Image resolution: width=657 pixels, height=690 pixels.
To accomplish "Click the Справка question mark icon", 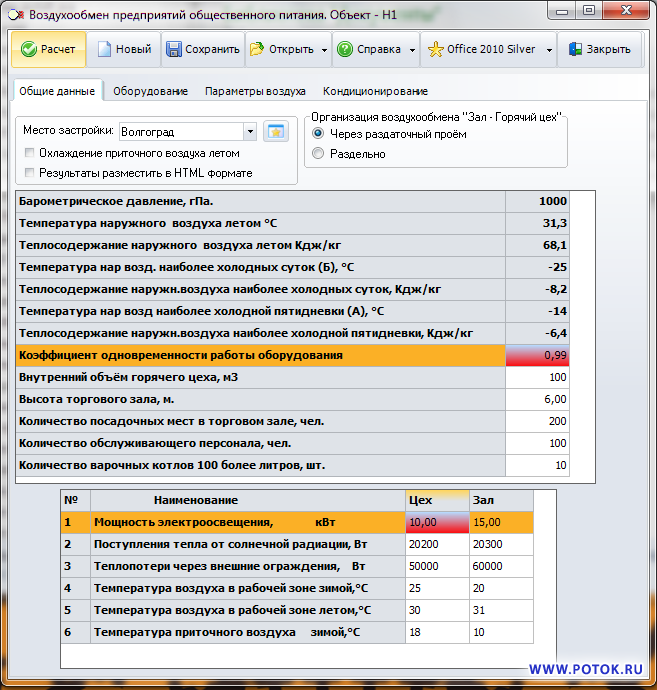I will pos(344,49).
